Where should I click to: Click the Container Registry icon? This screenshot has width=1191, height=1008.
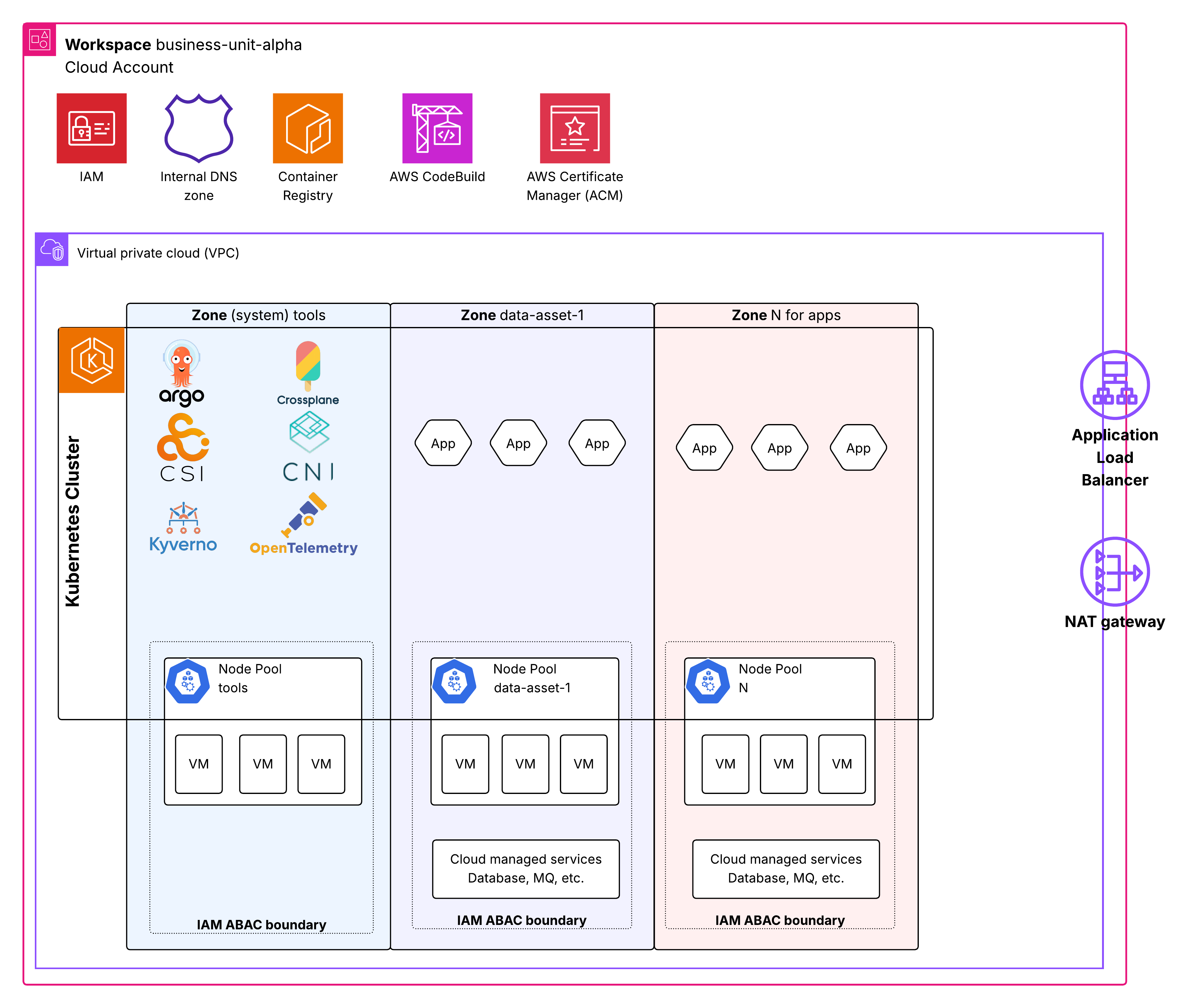pyautogui.click(x=307, y=128)
